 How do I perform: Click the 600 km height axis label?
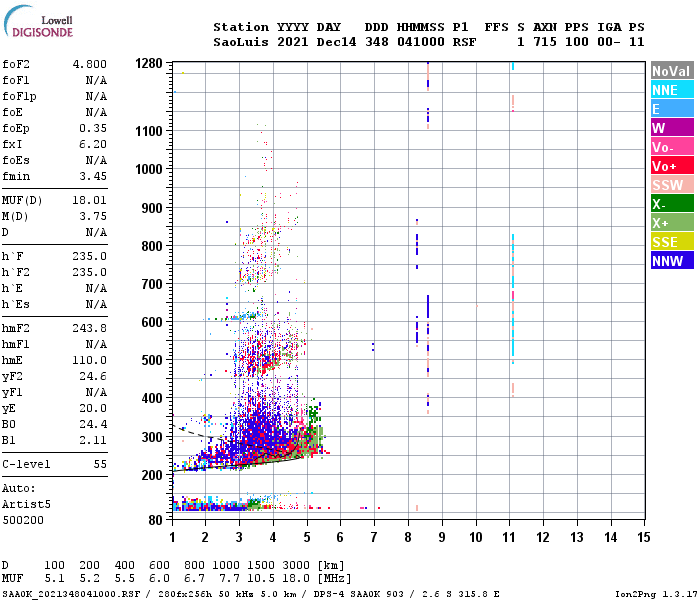152,322
